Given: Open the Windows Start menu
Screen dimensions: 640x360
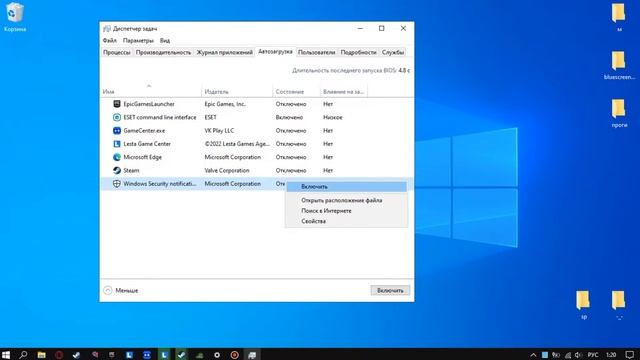Looking at the screenshot, I should (6, 355).
